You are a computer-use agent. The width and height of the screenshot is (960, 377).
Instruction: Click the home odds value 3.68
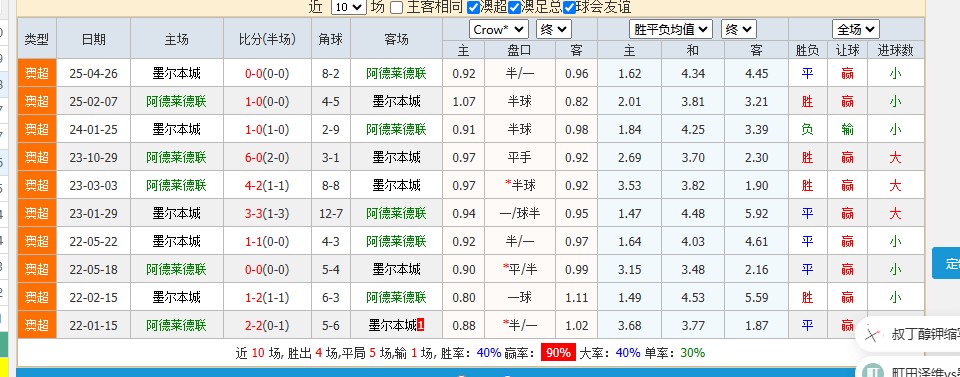coord(630,325)
